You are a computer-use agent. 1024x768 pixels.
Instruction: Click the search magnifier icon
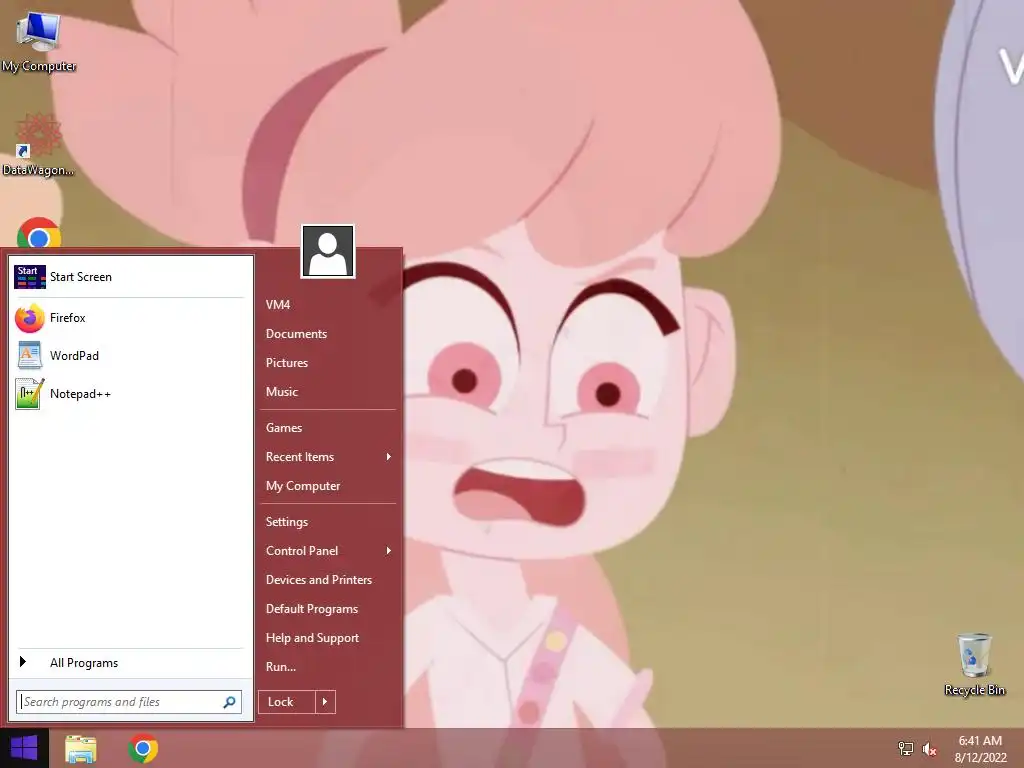tap(229, 702)
